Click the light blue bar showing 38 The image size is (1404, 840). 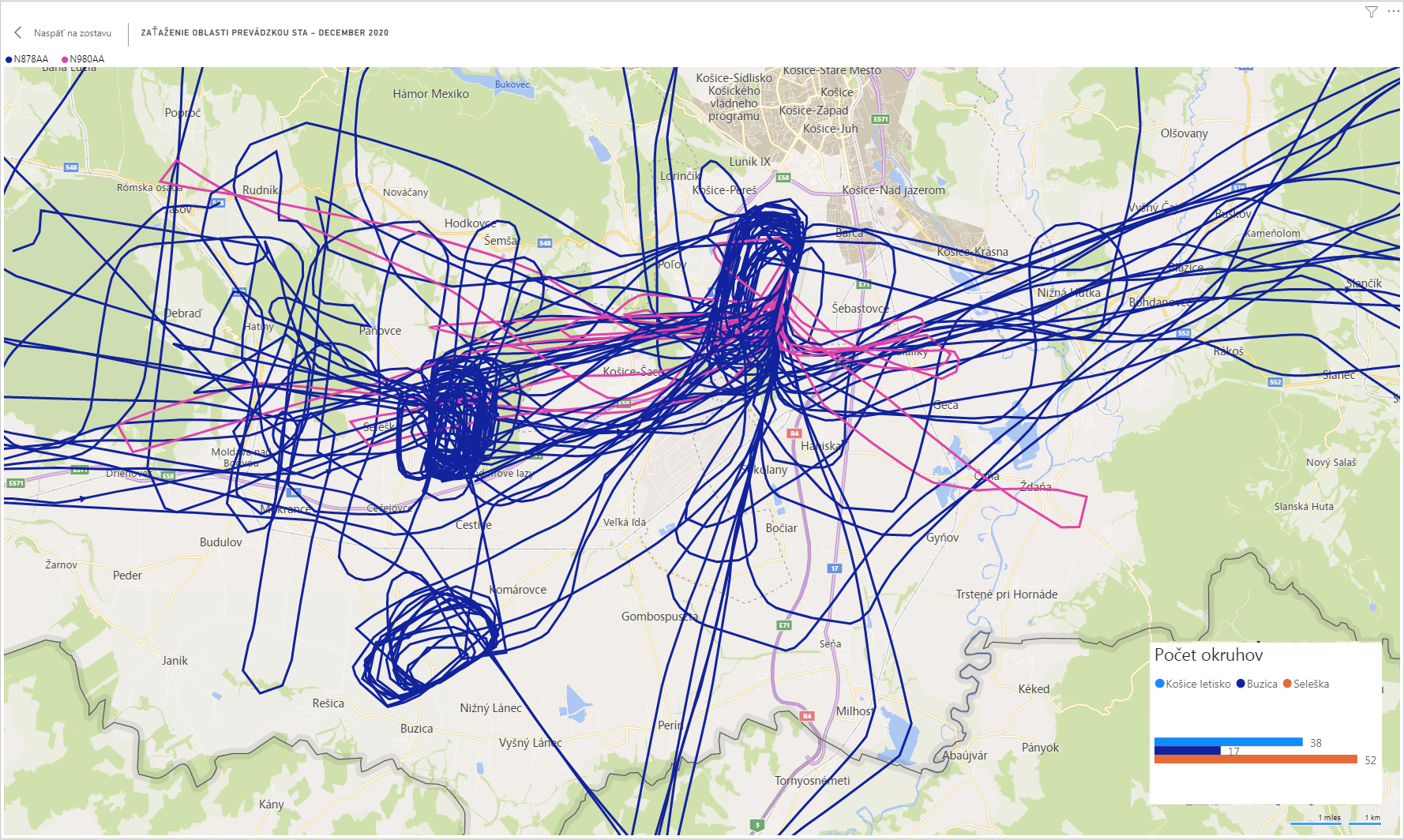coord(1228,741)
